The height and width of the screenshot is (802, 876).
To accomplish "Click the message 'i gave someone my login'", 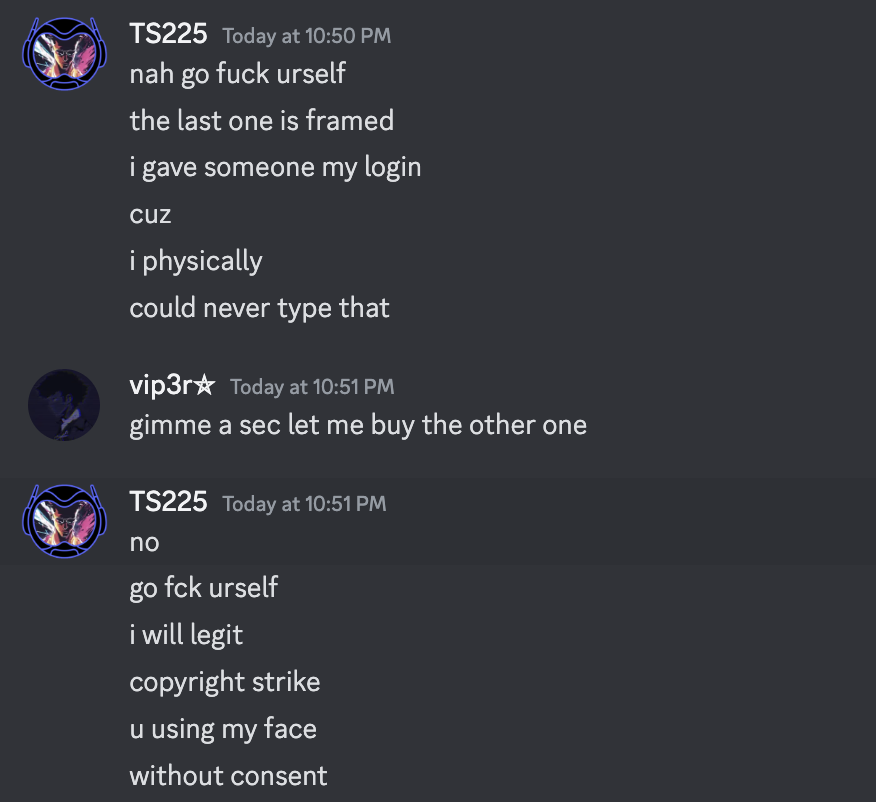I will pos(276,166).
